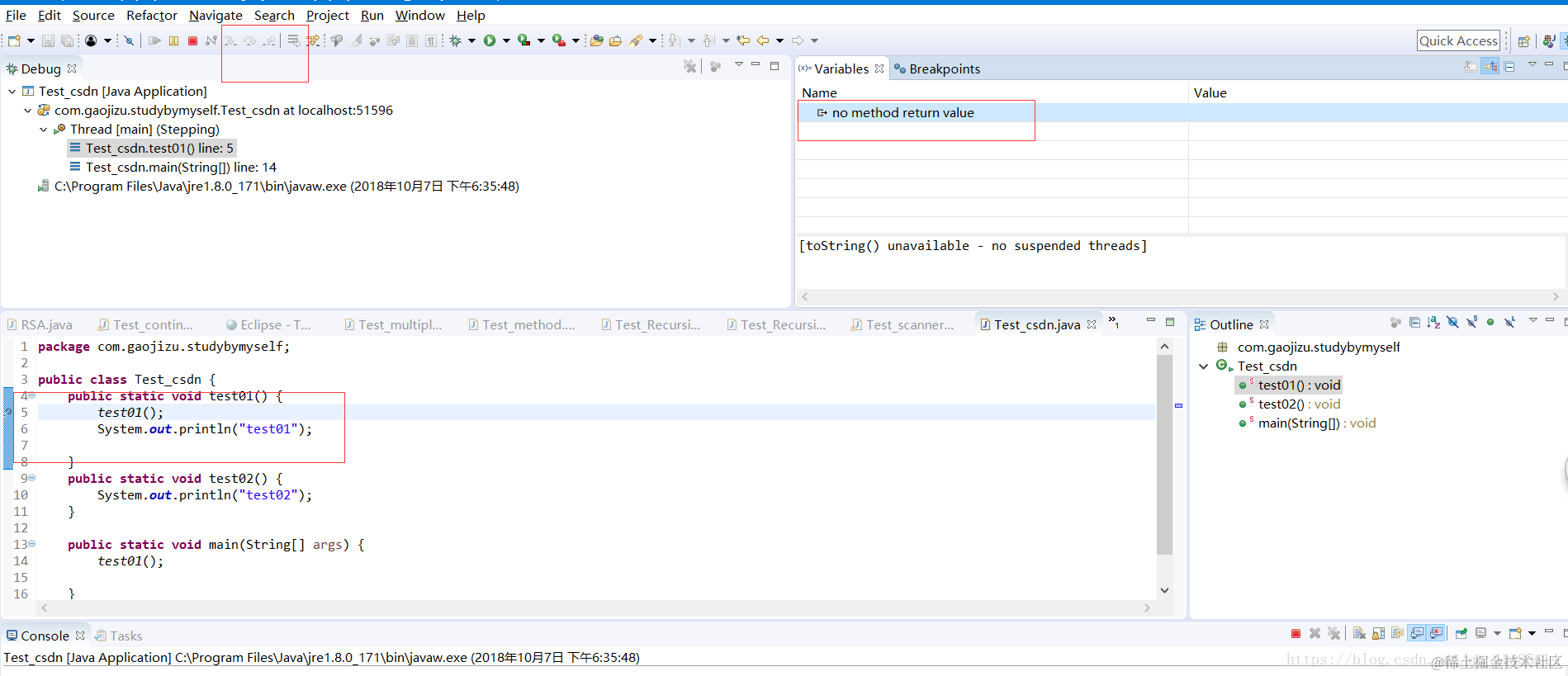This screenshot has height=676, width=1568.
Task: Open the Navigate menu
Action: (x=216, y=15)
